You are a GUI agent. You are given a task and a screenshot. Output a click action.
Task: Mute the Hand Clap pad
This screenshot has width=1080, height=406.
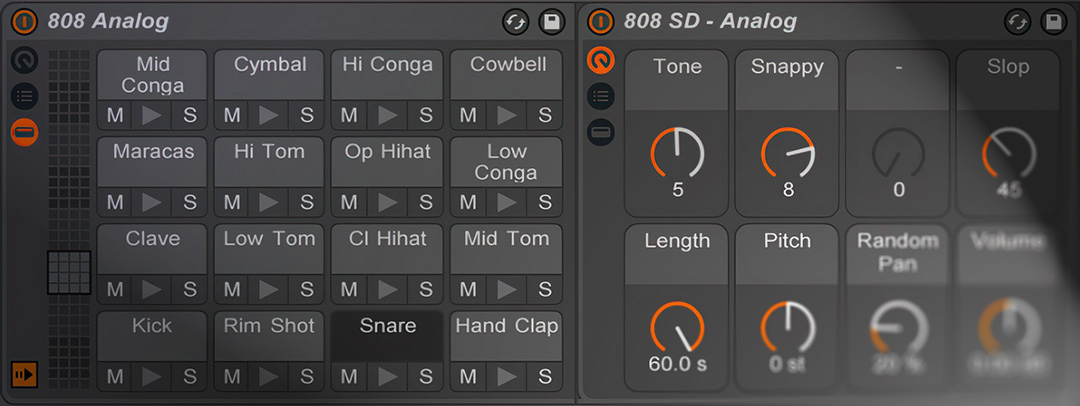point(468,377)
